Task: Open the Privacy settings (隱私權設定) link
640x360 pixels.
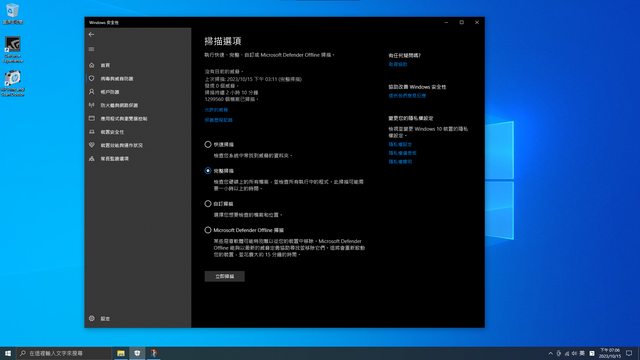Action: click(x=400, y=144)
